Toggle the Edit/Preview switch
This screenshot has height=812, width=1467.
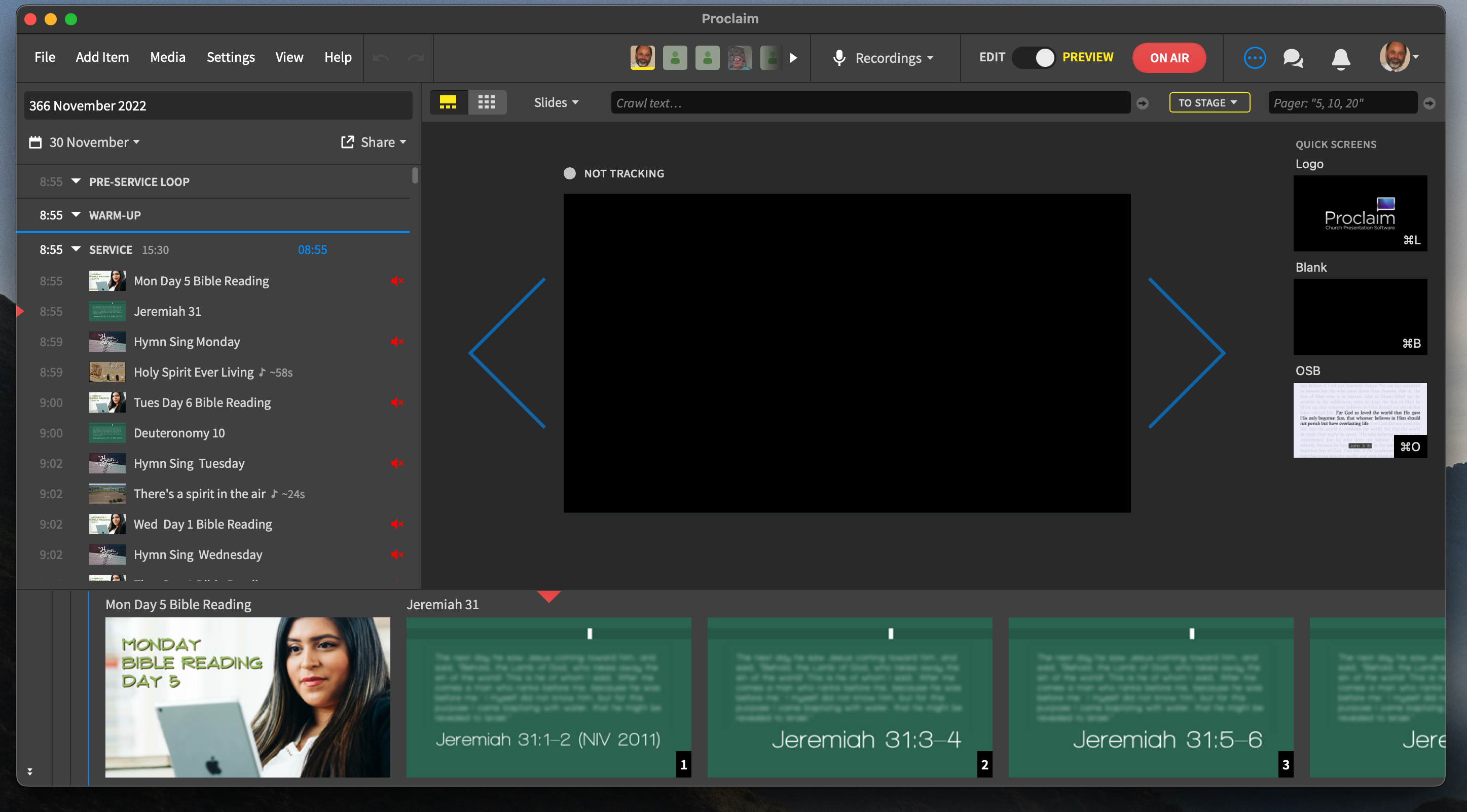1034,57
